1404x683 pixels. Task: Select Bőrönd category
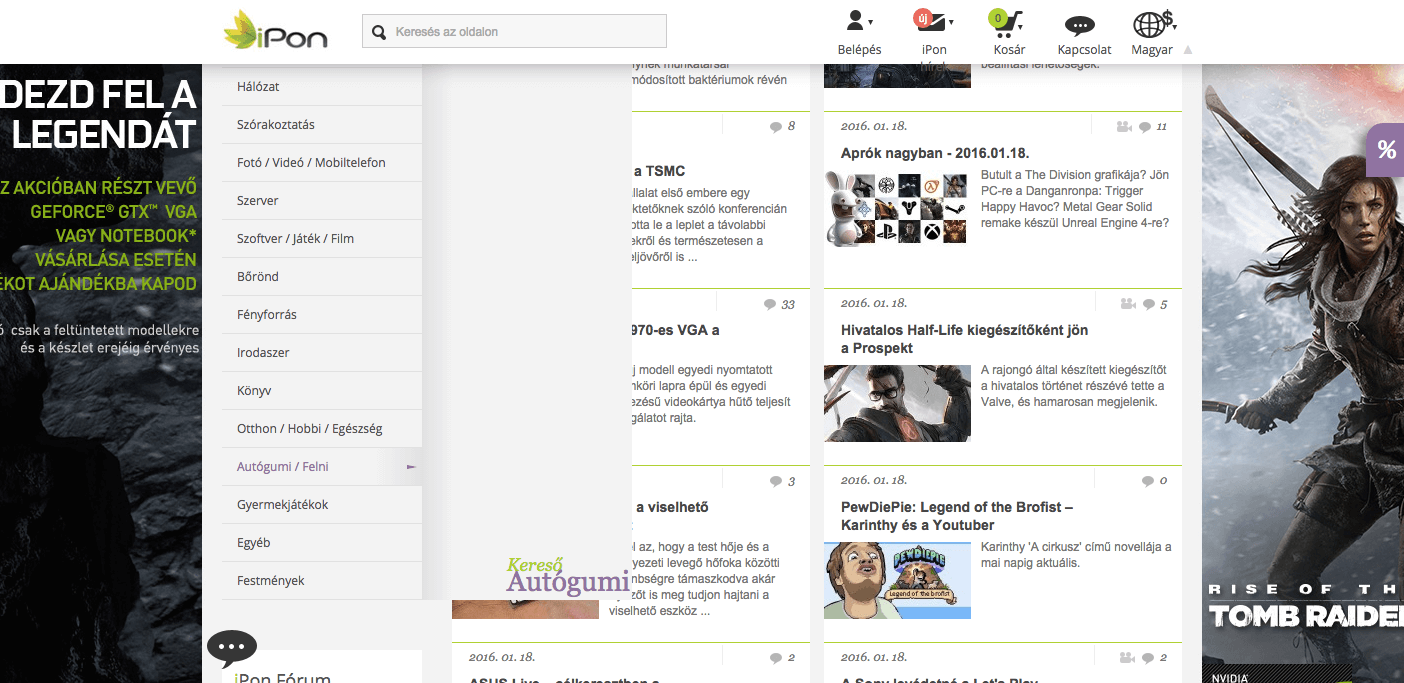322,277
